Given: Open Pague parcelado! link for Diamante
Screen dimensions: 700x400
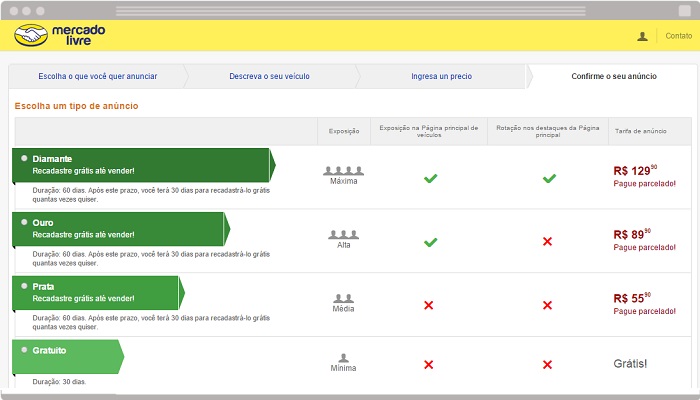Looking at the screenshot, I should coord(645,183).
